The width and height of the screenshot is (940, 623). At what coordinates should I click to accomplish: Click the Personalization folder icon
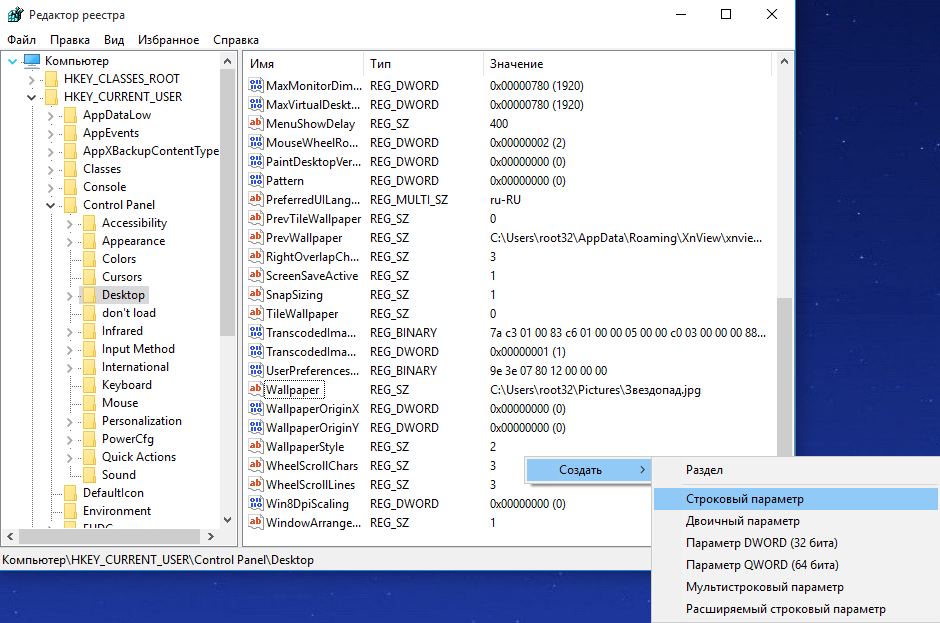[89, 421]
